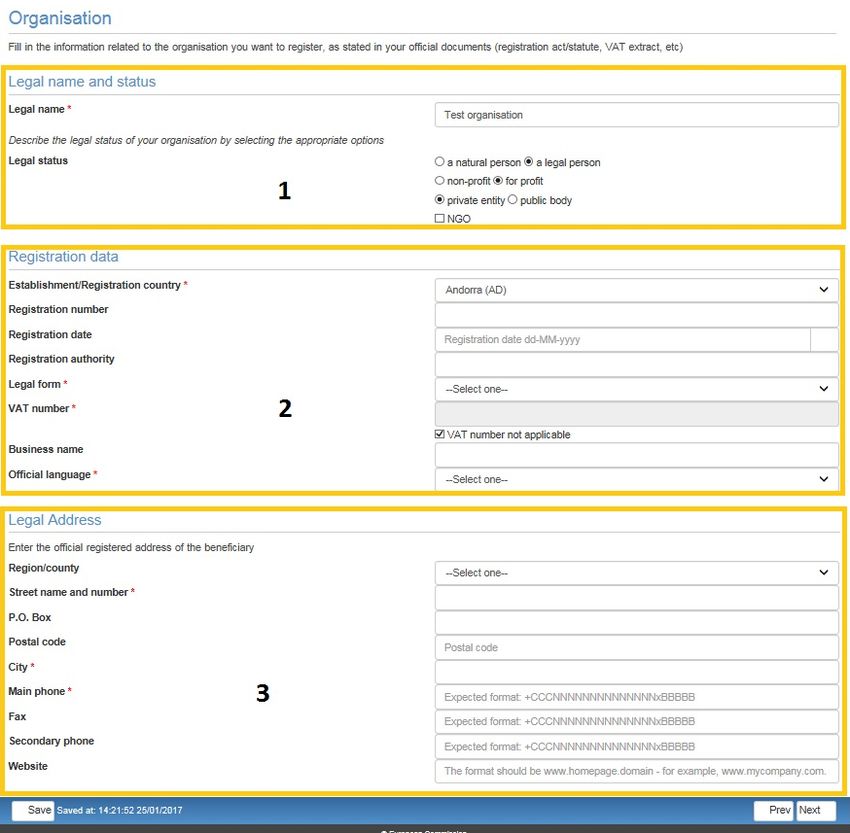Focus the City input field
The image size is (850, 833).
pos(636,672)
